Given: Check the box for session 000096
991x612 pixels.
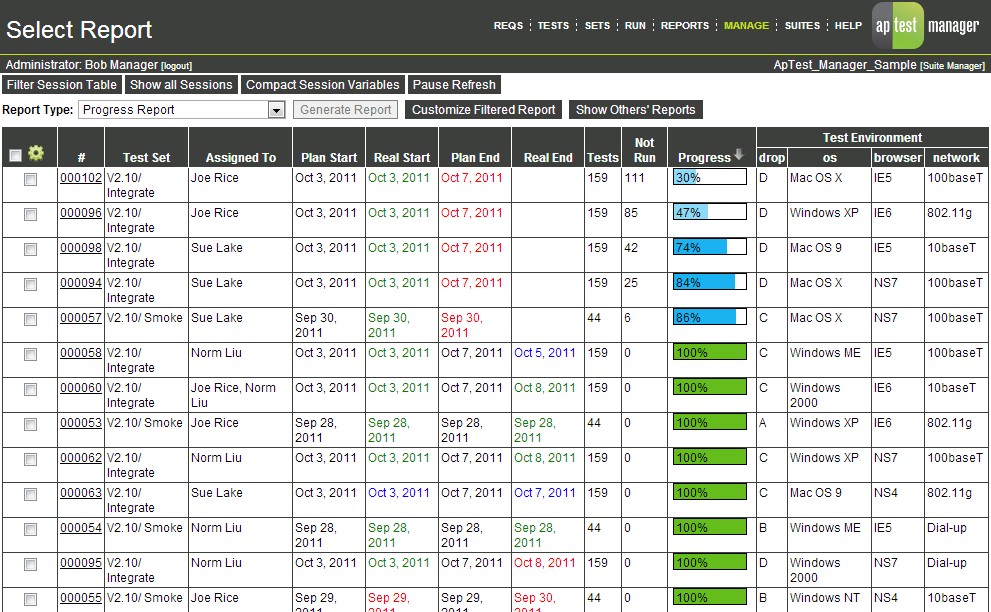Looking at the screenshot, I should [x=30, y=214].
